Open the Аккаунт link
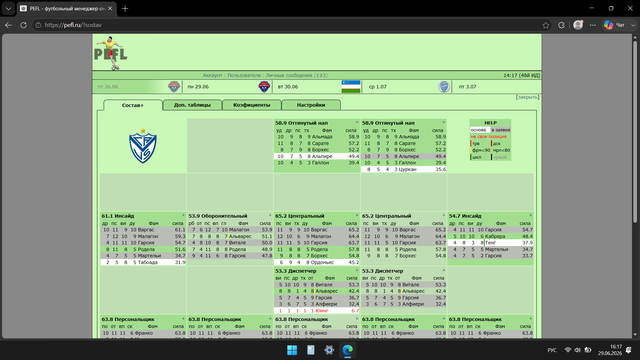The image size is (640, 360). click(x=213, y=75)
